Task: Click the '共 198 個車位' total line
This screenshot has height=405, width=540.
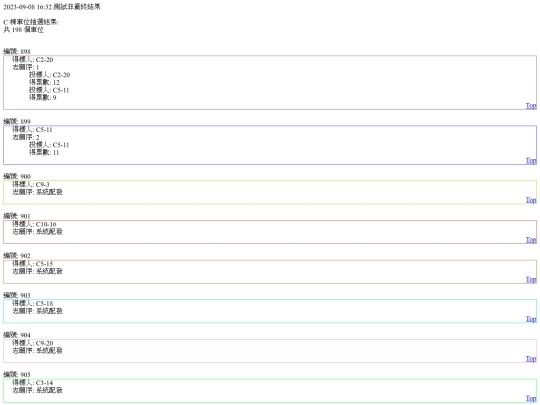Action: pos(23,30)
